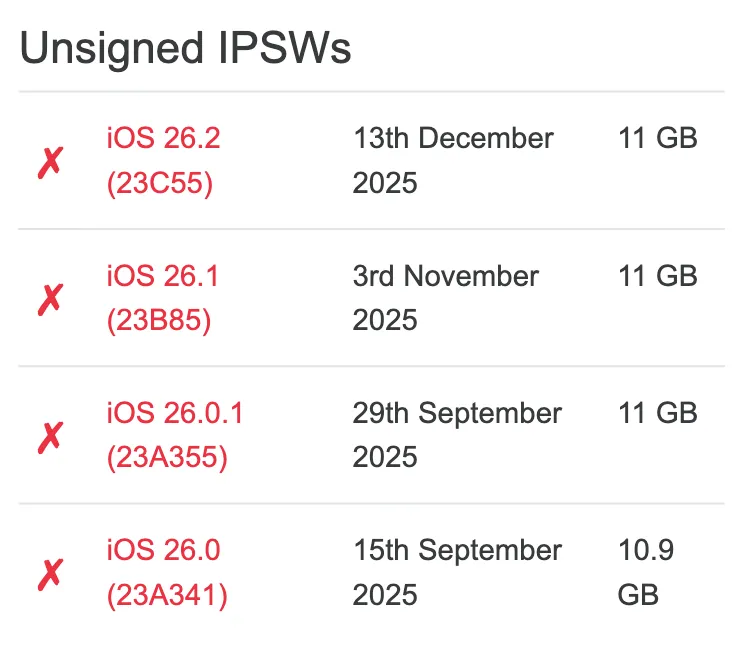The height and width of the screenshot is (646, 750).
Task: Click the red X icon beside iOS 26.1
Action: pos(50,299)
